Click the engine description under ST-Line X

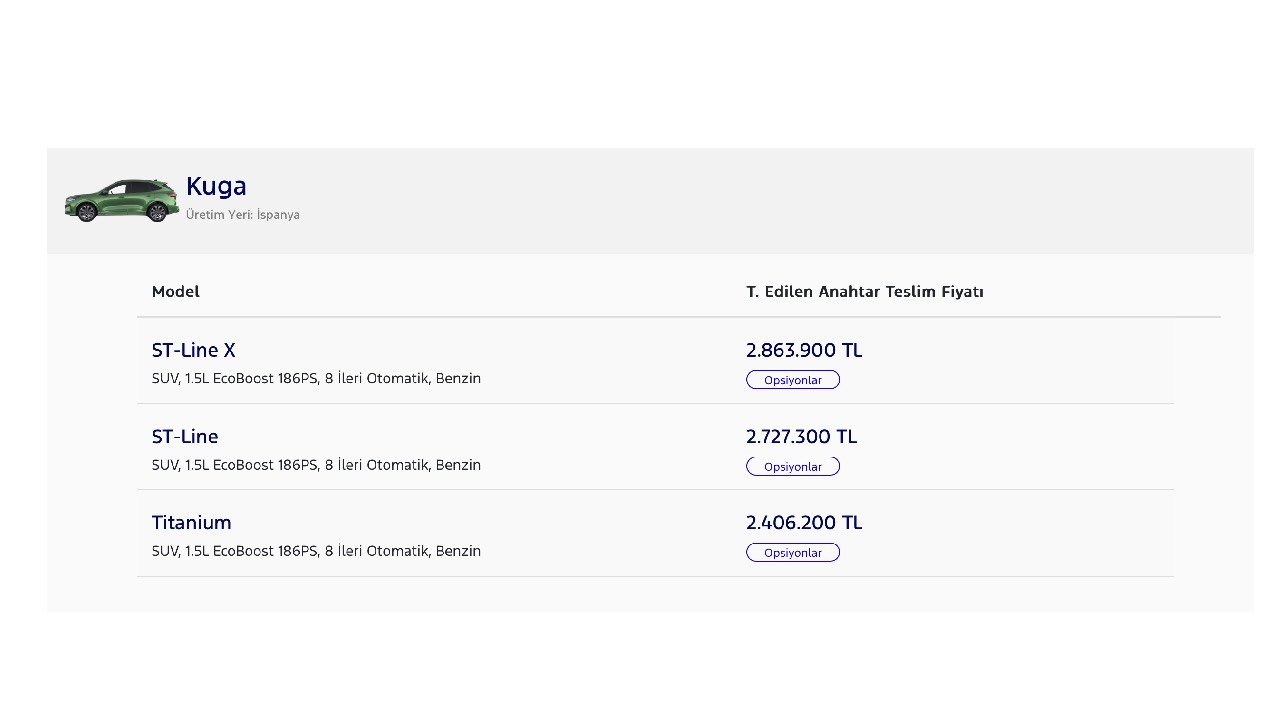316,378
